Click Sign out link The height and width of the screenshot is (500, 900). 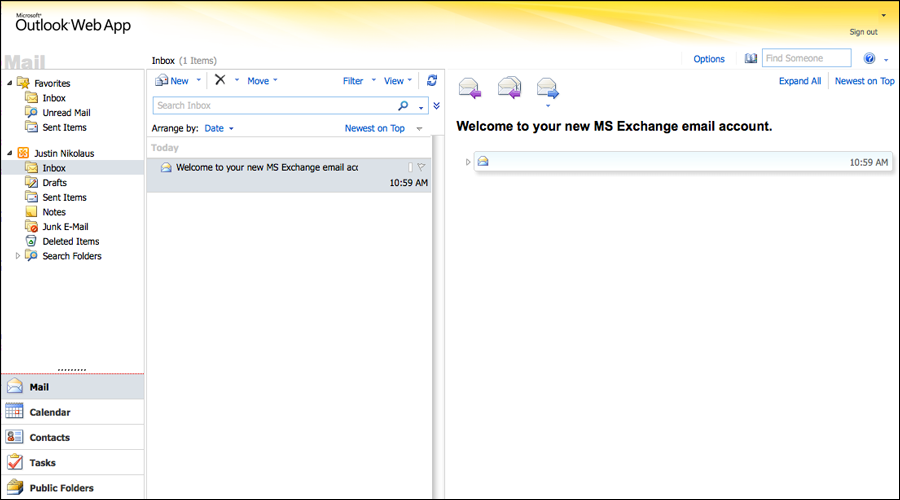point(863,32)
